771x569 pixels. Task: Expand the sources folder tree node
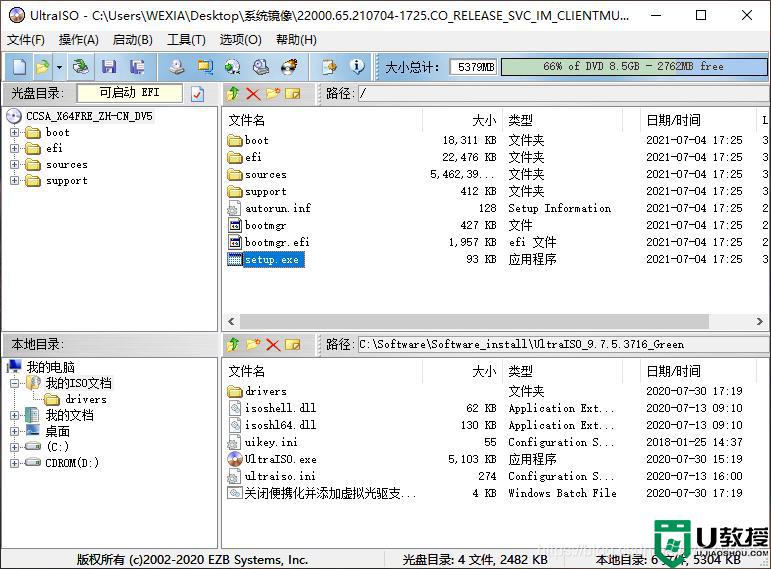coord(14,165)
